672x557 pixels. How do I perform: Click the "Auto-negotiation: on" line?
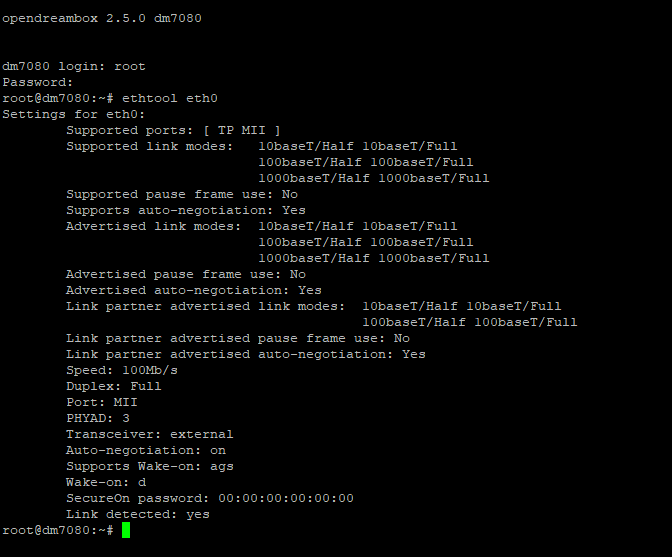tap(146, 450)
